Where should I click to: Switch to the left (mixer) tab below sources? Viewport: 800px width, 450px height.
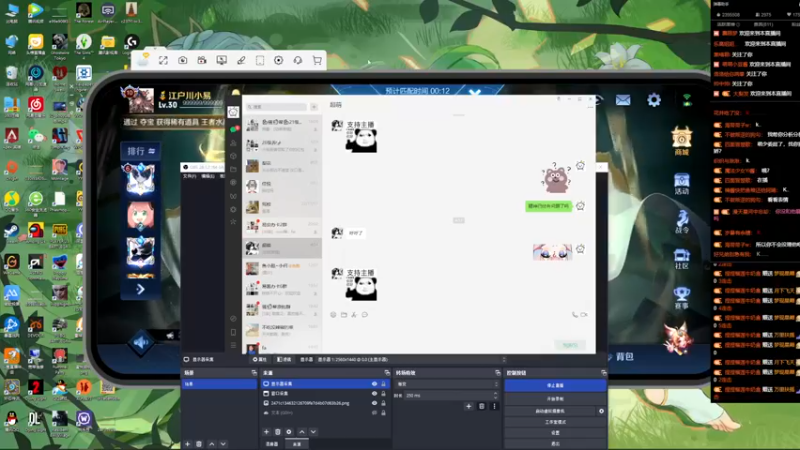[x=272, y=444]
